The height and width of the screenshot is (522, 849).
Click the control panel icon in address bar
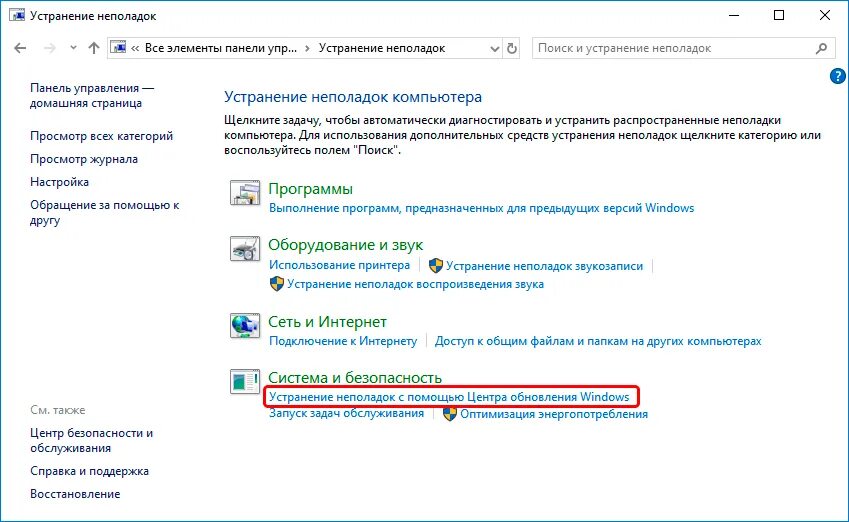pos(119,48)
